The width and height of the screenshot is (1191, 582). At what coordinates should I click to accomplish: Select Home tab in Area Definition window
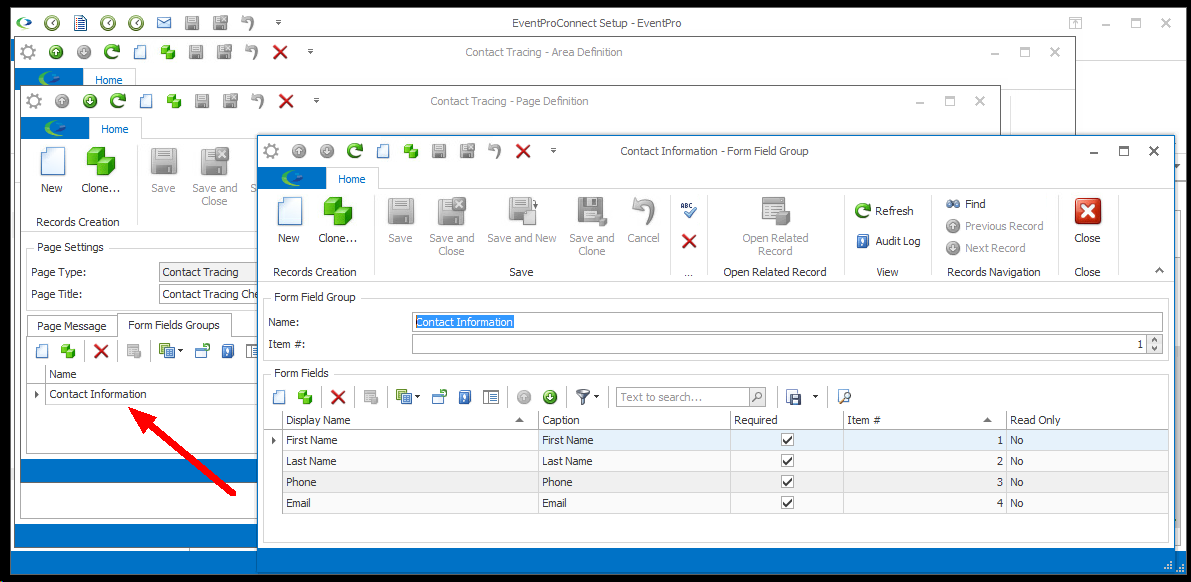click(x=109, y=80)
